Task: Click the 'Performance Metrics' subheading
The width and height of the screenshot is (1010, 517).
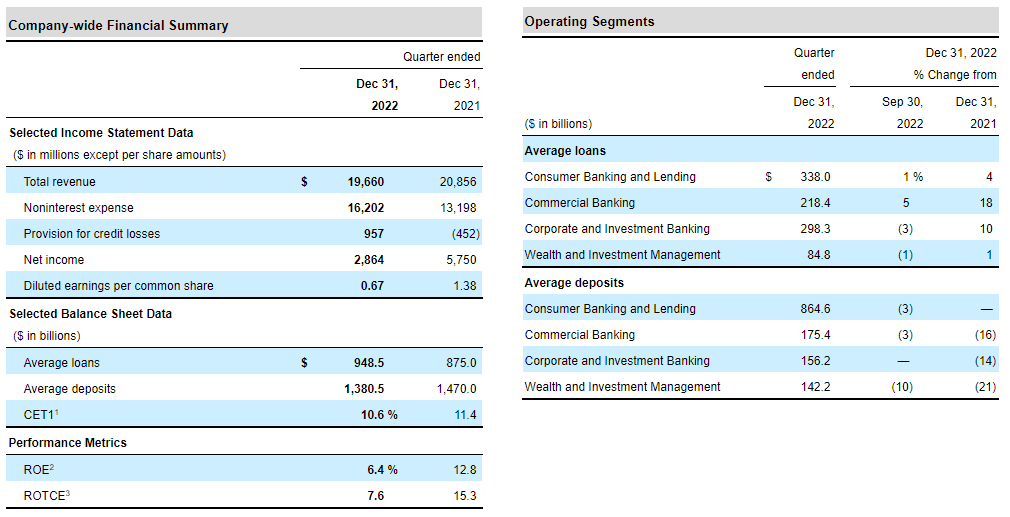Action: tap(68, 443)
